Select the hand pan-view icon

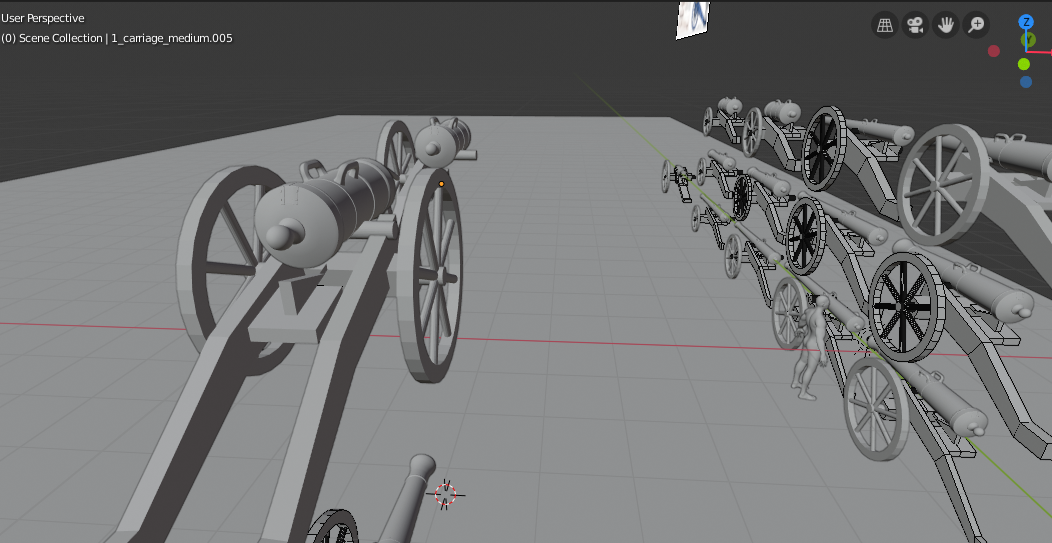click(x=945, y=25)
